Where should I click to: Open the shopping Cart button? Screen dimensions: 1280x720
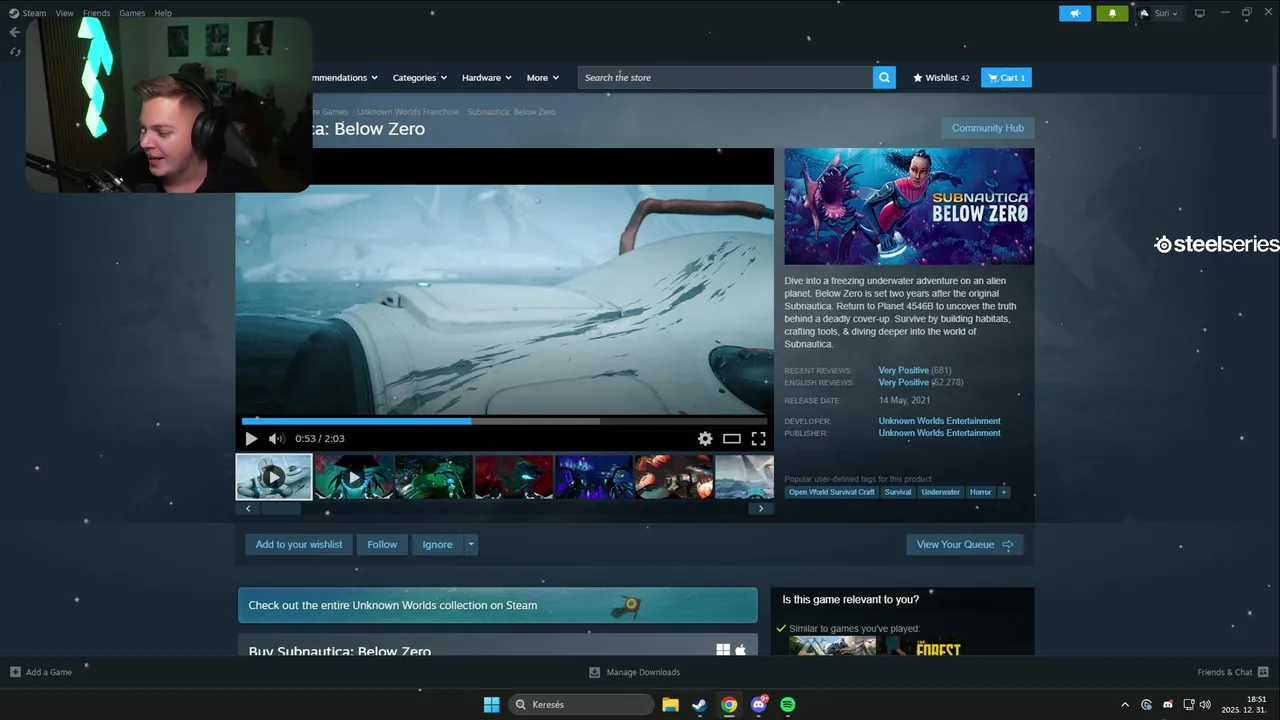pos(1006,77)
